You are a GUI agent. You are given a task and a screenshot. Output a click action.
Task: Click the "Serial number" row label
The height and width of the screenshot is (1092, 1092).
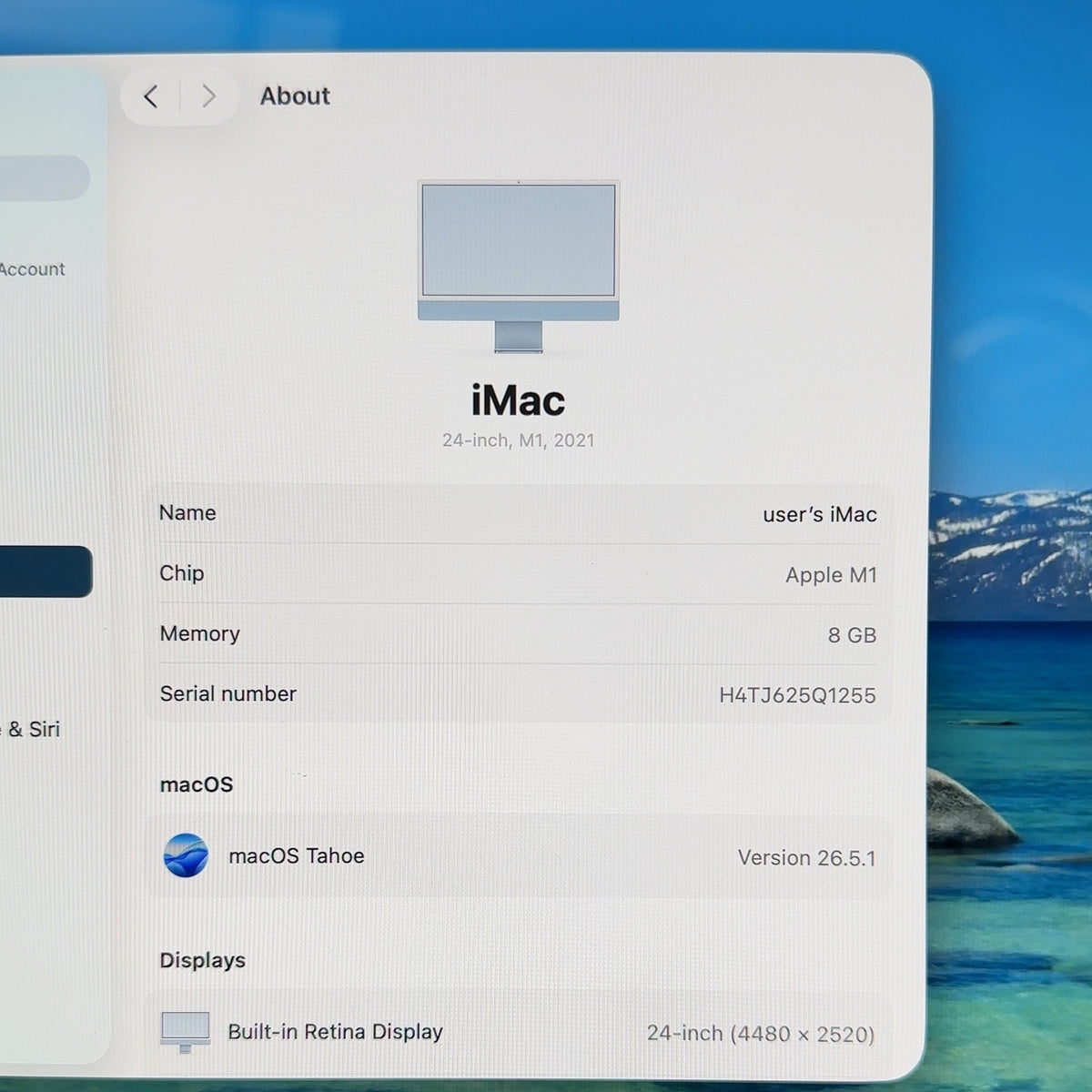coord(228,694)
